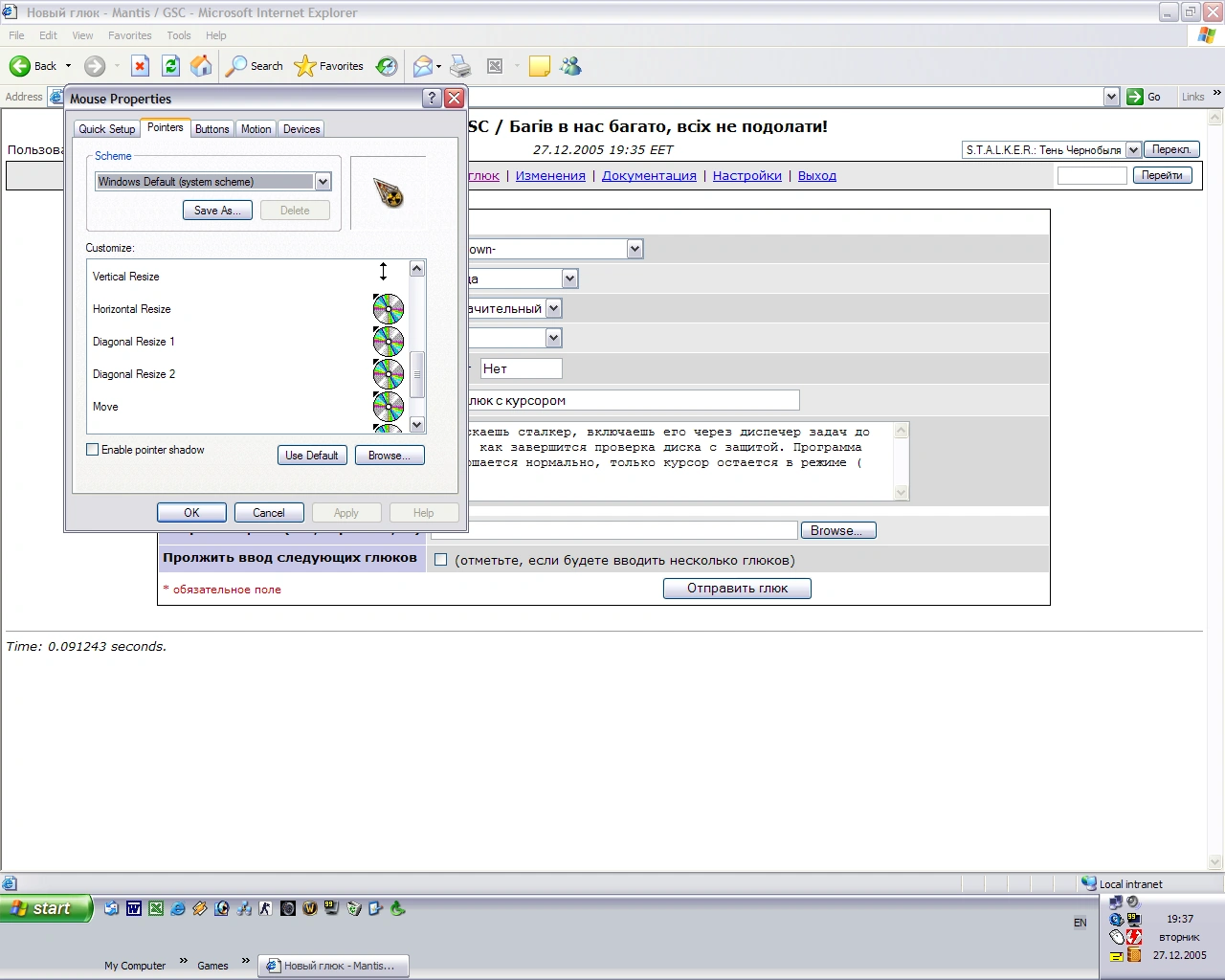Open the History toolbar icon
The image size is (1225, 980).
coord(387,66)
